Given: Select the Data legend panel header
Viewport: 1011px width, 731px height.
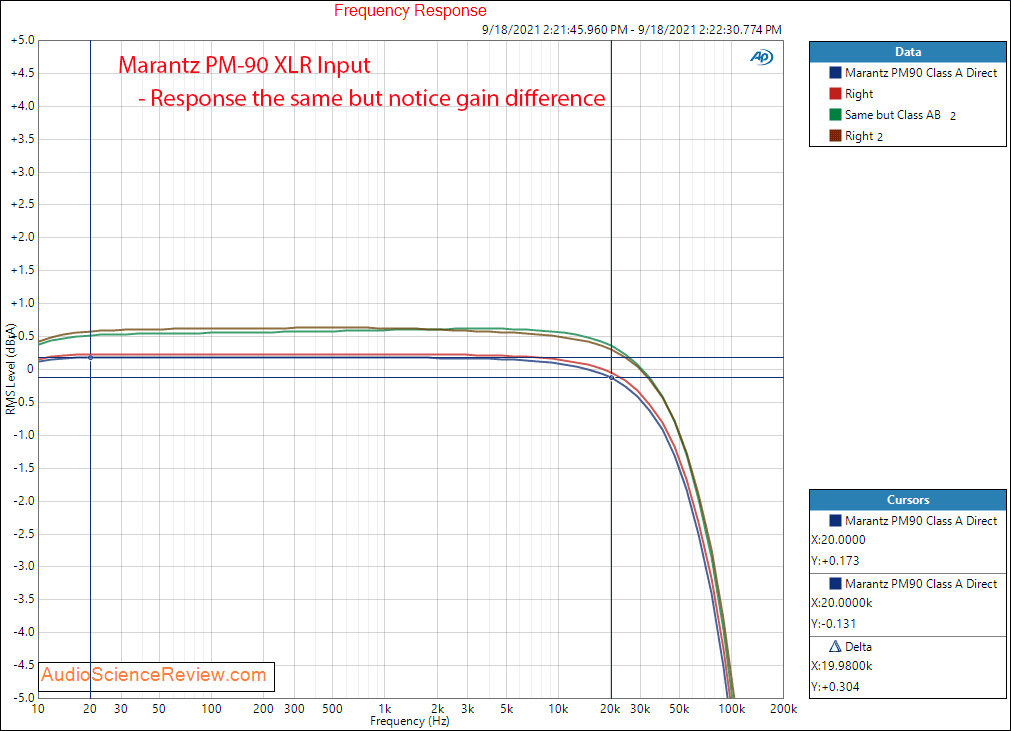Looking at the screenshot, I should [907, 52].
